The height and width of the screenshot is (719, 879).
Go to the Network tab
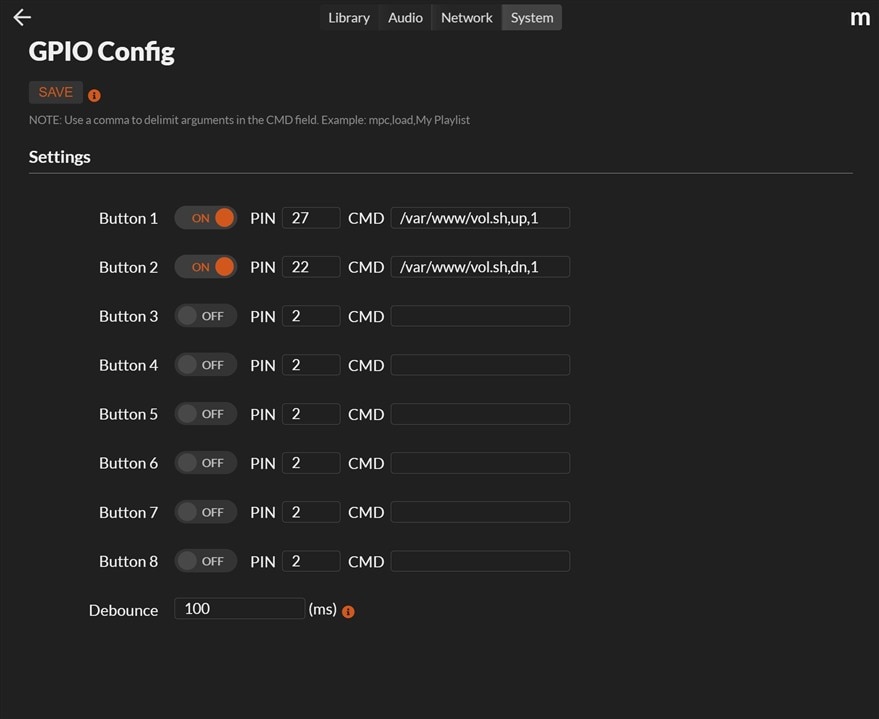tap(467, 18)
